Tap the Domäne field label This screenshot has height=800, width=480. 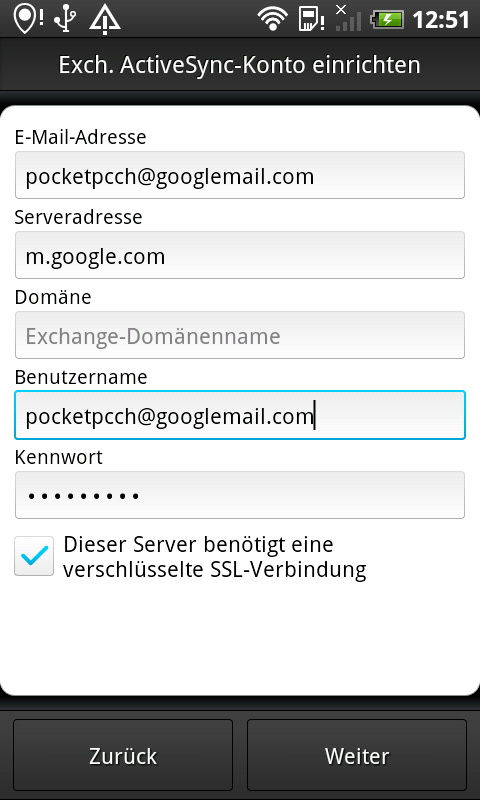(53, 297)
